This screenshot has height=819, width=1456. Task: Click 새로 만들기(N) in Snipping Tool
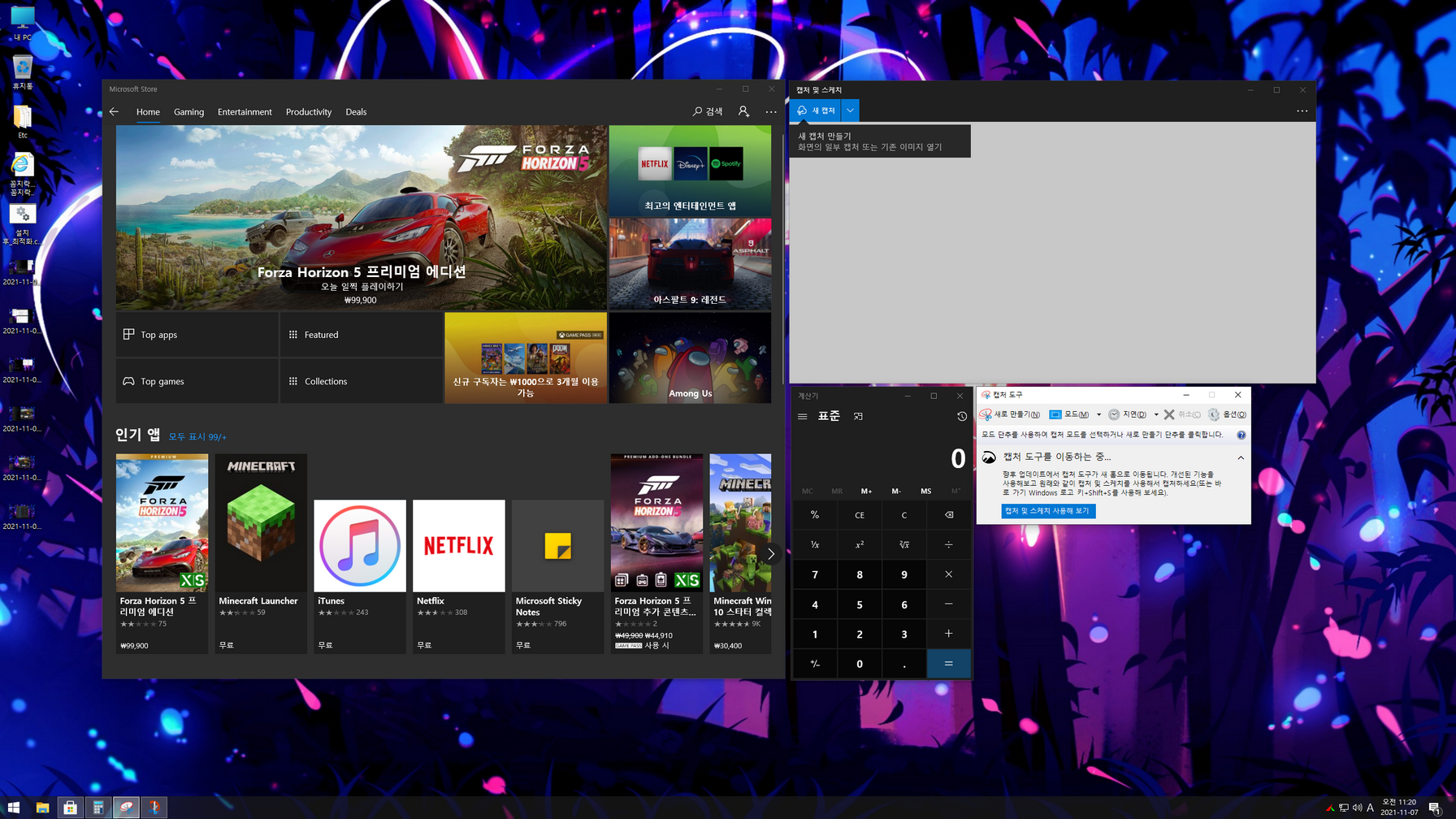tap(1010, 414)
